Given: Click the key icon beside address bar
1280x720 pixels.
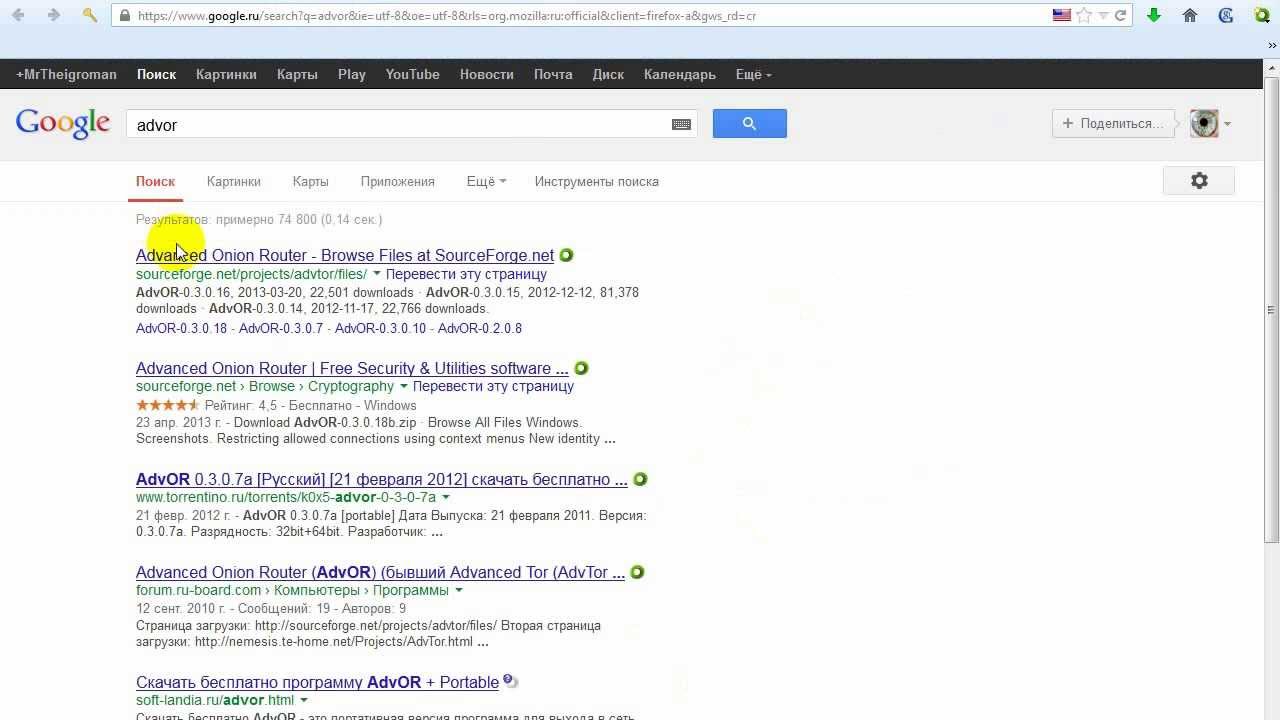Looking at the screenshot, I should click(x=90, y=15).
